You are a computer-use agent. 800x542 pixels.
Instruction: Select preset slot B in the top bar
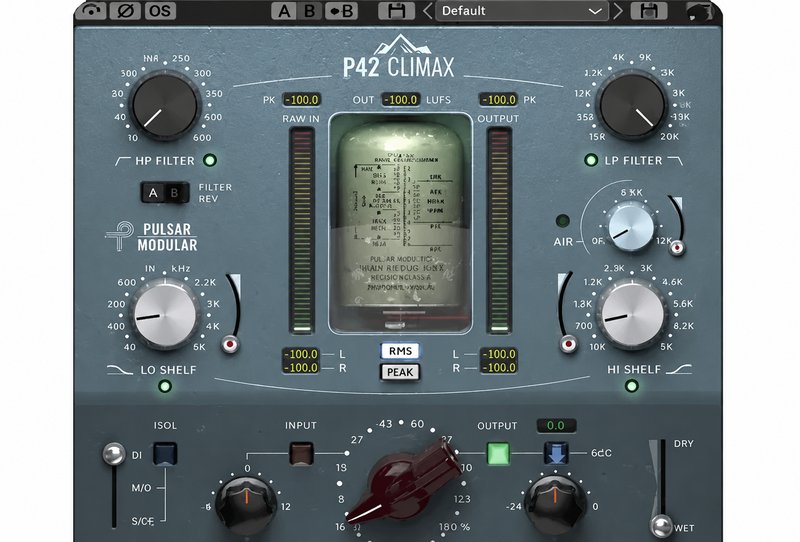pos(310,11)
